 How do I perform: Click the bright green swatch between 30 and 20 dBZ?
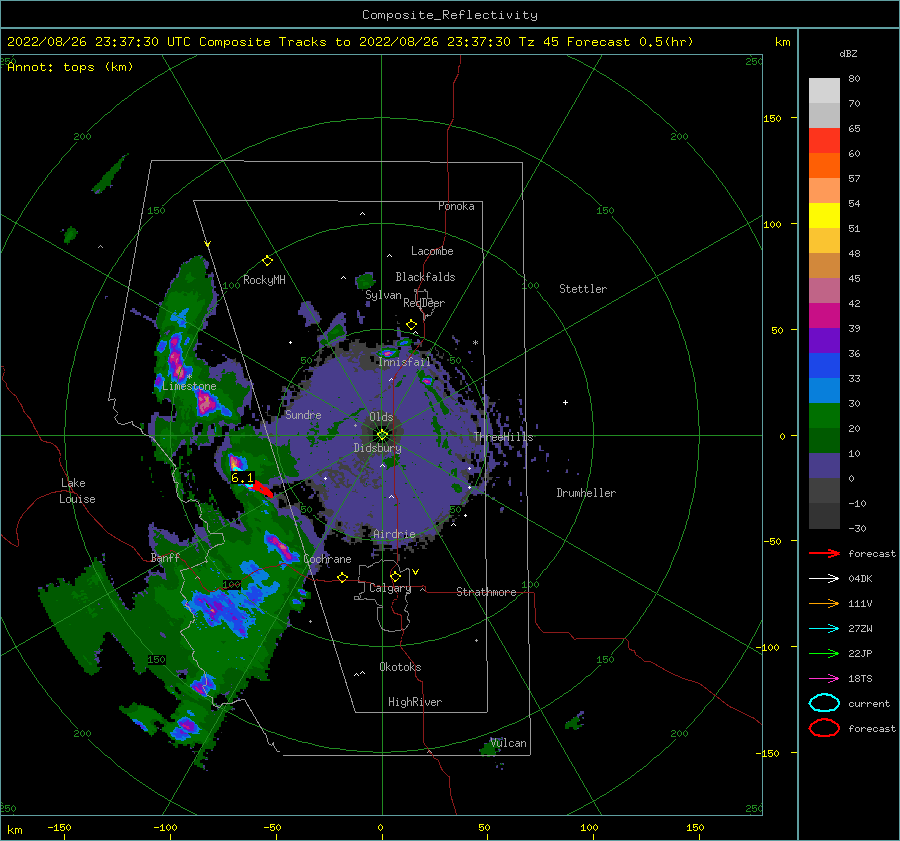pos(824,416)
